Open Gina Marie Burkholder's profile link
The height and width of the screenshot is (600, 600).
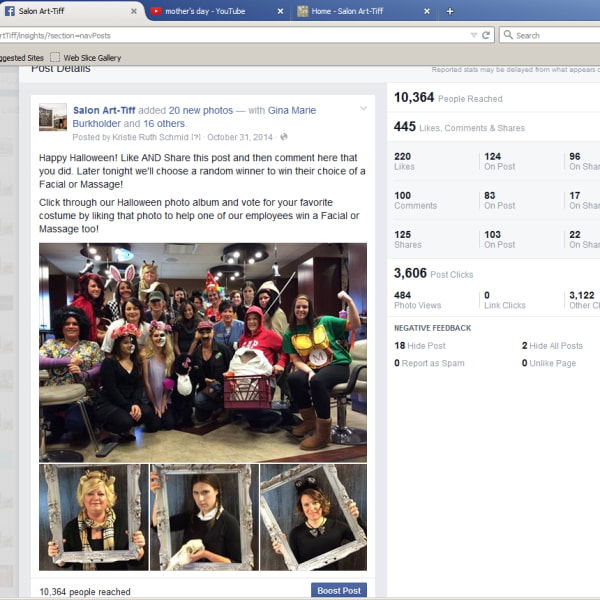(292, 110)
